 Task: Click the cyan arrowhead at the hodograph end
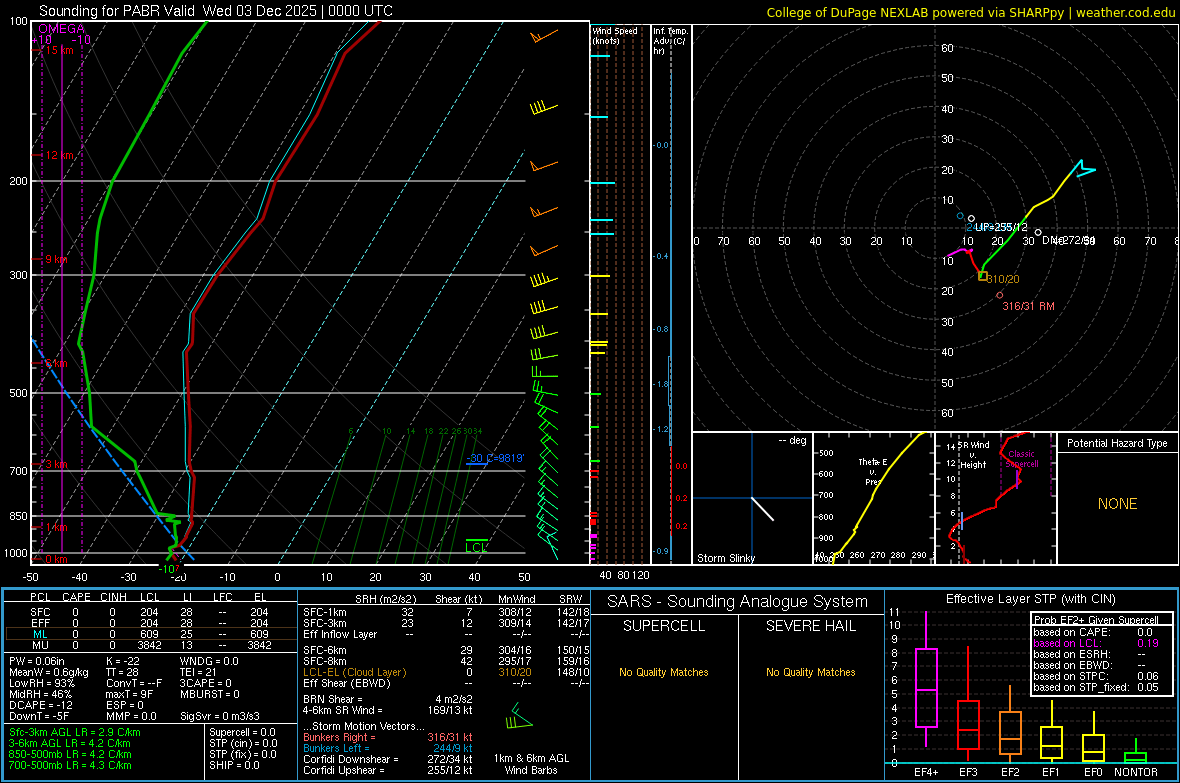pos(1084,169)
